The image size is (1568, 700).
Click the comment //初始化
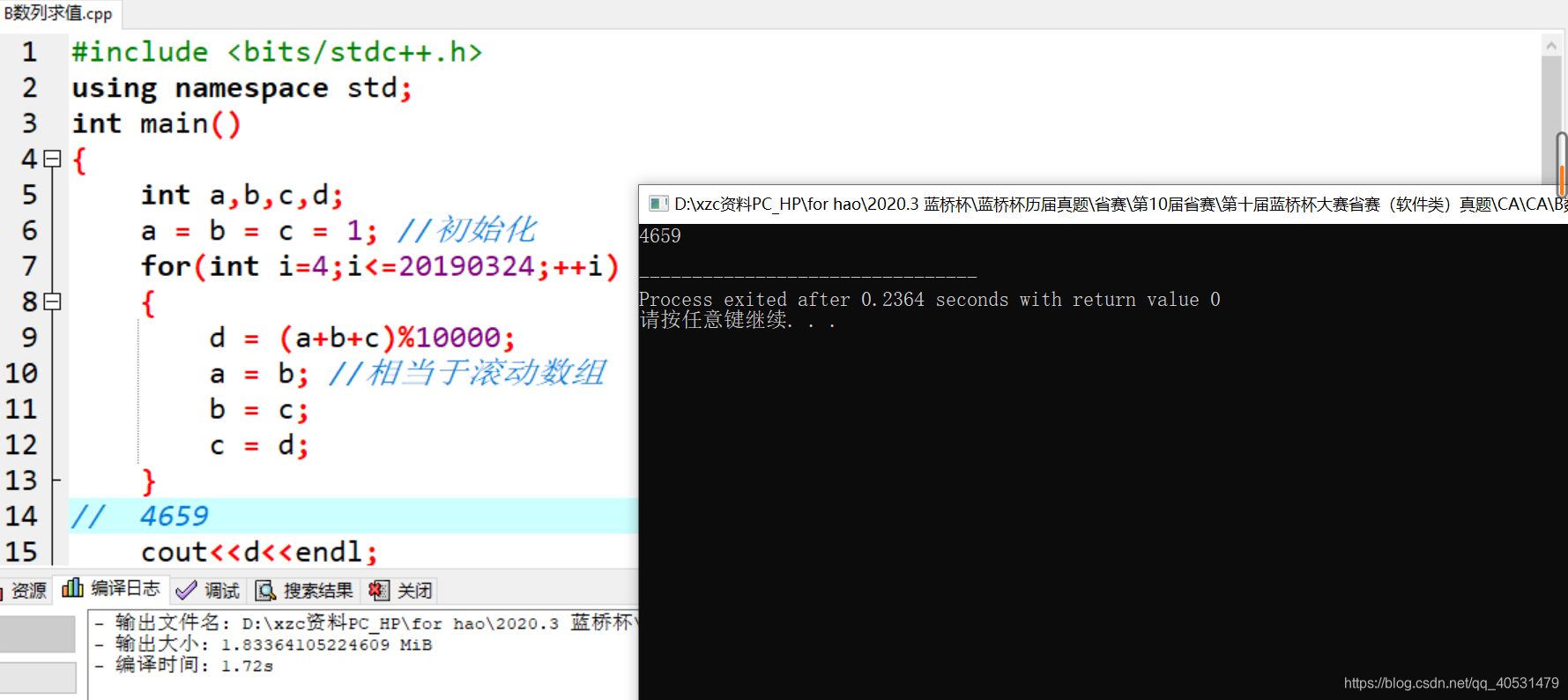[x=466, y=230]
